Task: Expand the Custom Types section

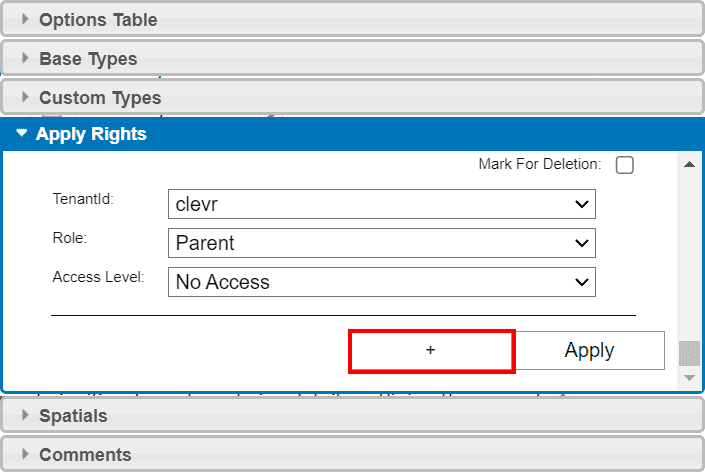Action: point(352,98)
